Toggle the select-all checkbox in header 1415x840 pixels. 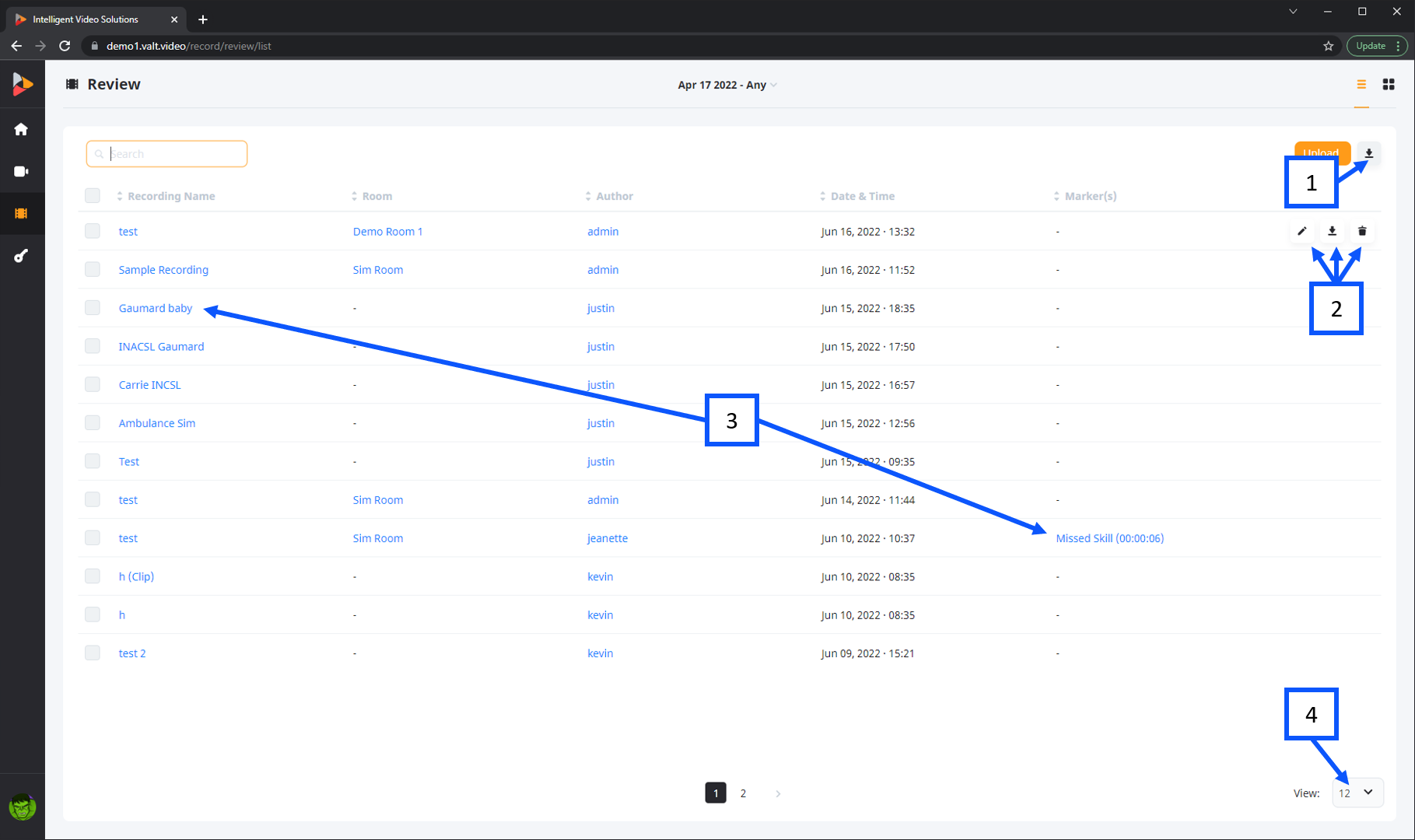coord(93,195)
